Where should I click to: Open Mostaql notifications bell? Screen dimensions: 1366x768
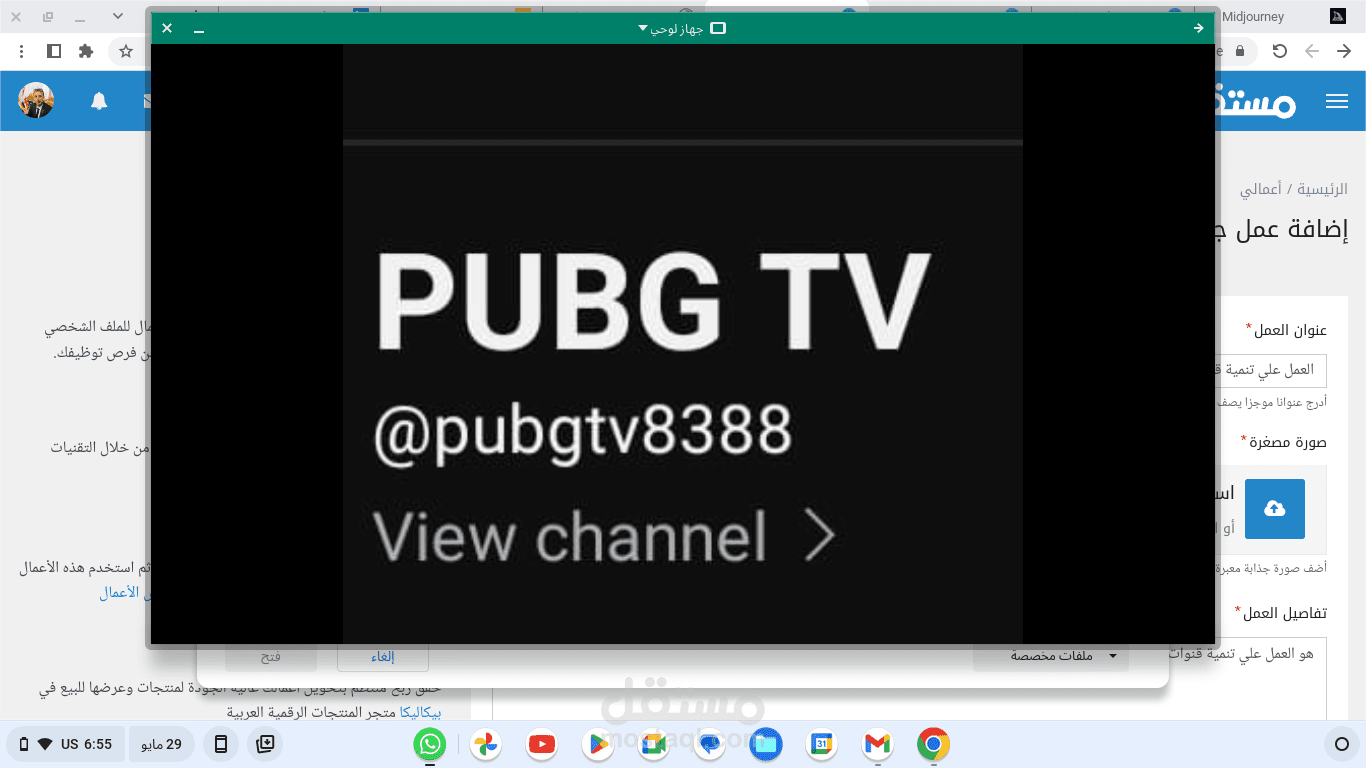pos(99,100)
